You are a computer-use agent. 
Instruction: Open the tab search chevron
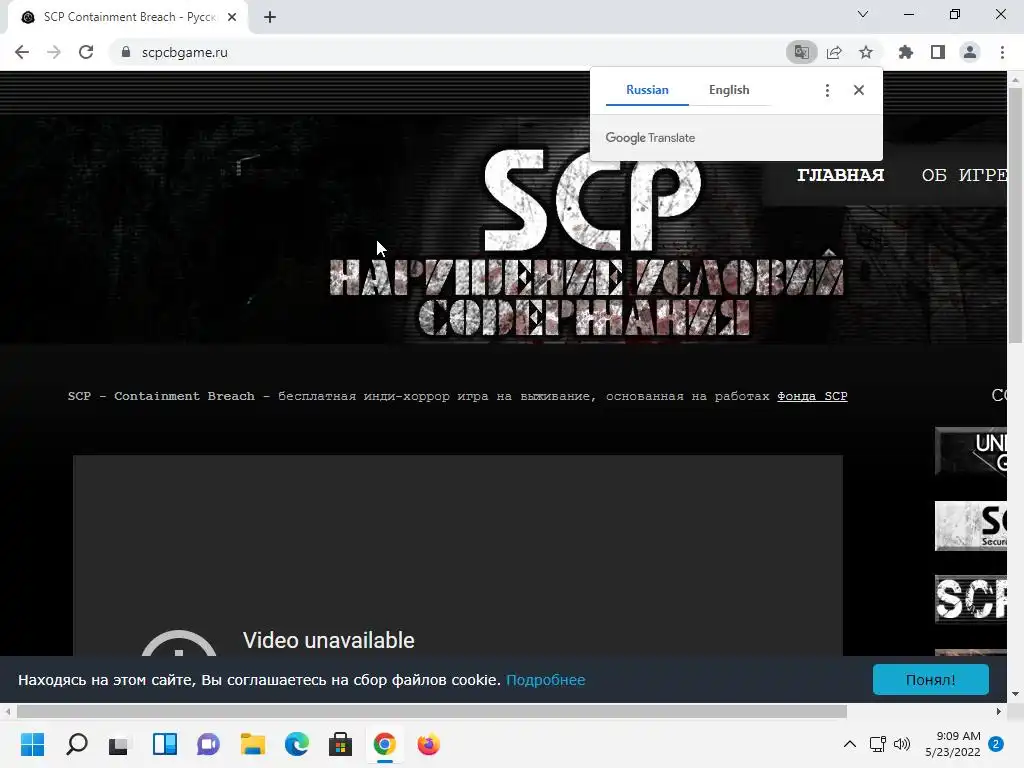863,14
